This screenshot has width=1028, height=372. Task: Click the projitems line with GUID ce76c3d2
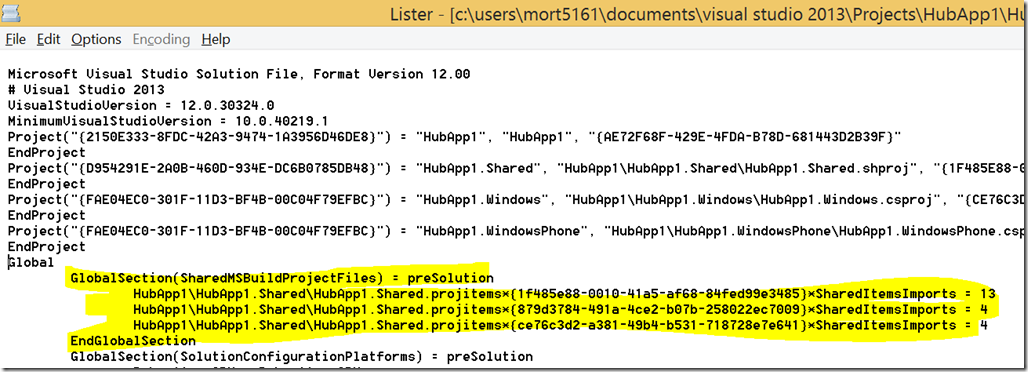(x=561, y=325)
